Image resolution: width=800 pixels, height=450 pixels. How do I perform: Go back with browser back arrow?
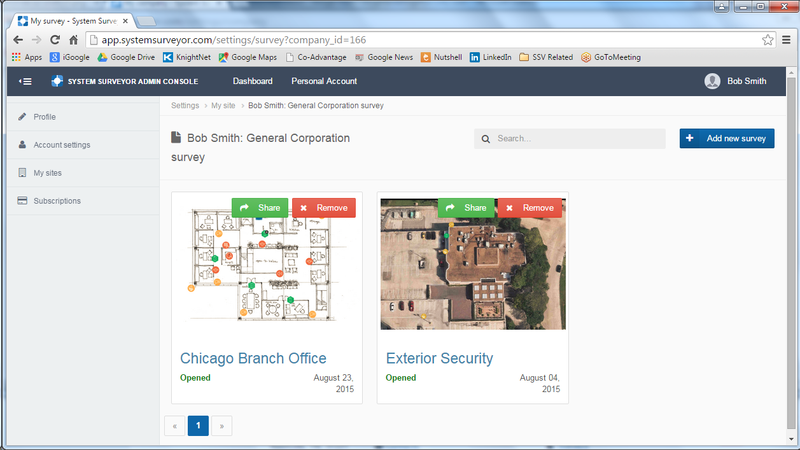tap(18, 40)
